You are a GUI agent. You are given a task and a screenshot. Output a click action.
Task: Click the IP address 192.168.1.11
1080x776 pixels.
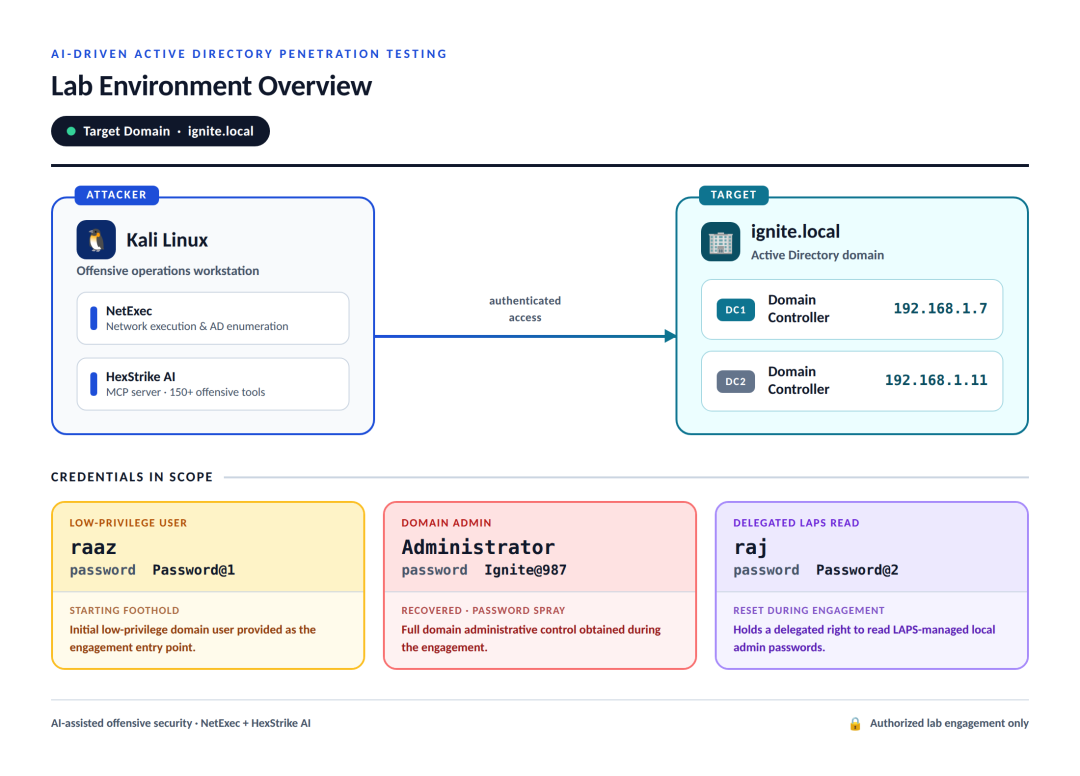[x=936, y=380]
